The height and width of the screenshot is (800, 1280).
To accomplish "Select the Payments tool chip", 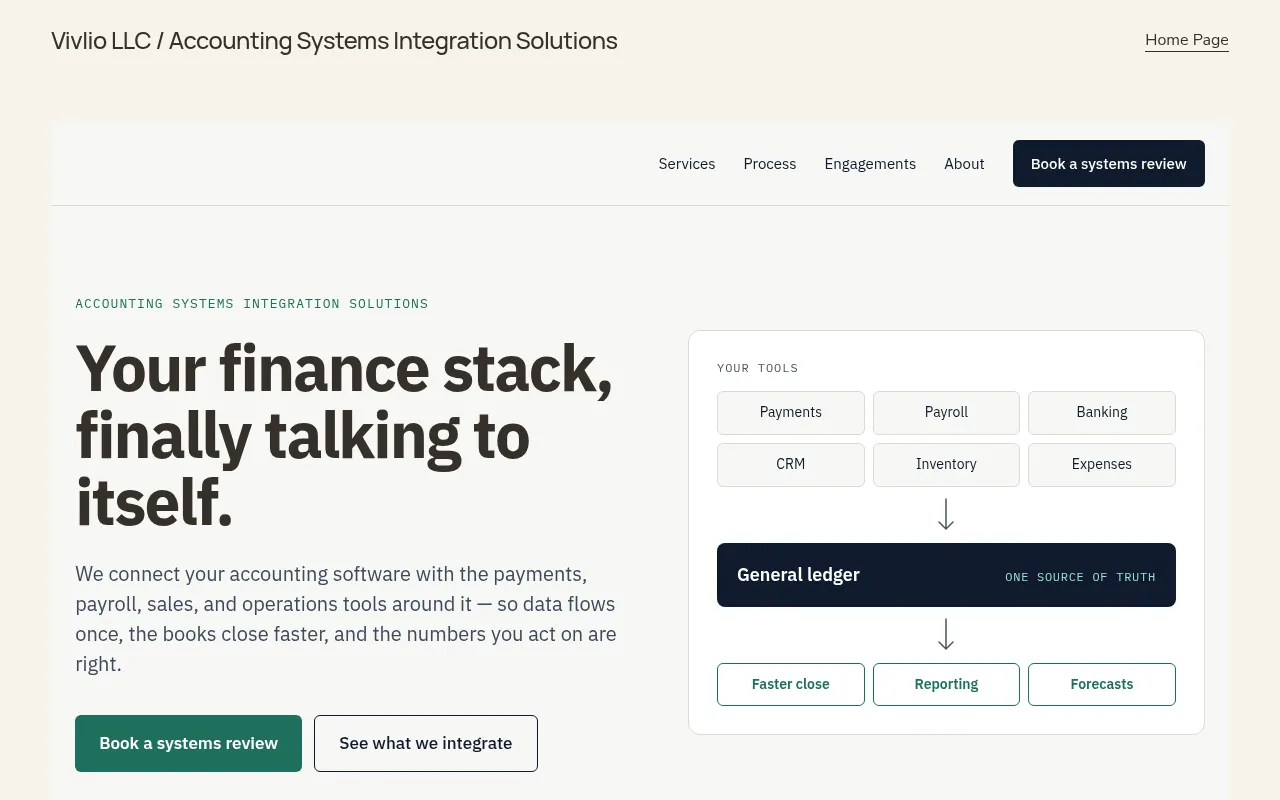I will point(791,413).
